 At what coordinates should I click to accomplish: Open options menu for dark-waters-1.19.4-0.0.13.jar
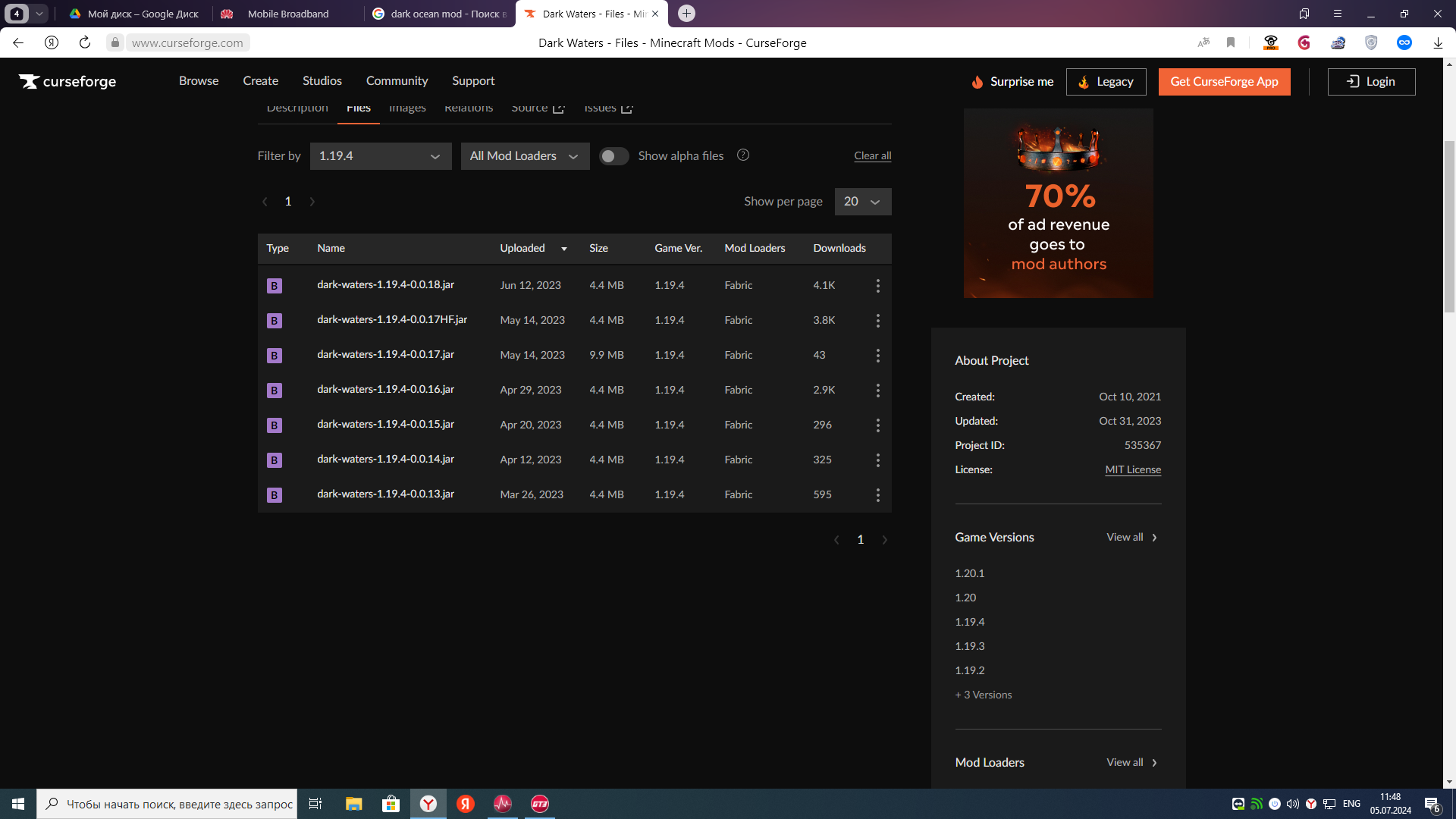tap(878, 495)
